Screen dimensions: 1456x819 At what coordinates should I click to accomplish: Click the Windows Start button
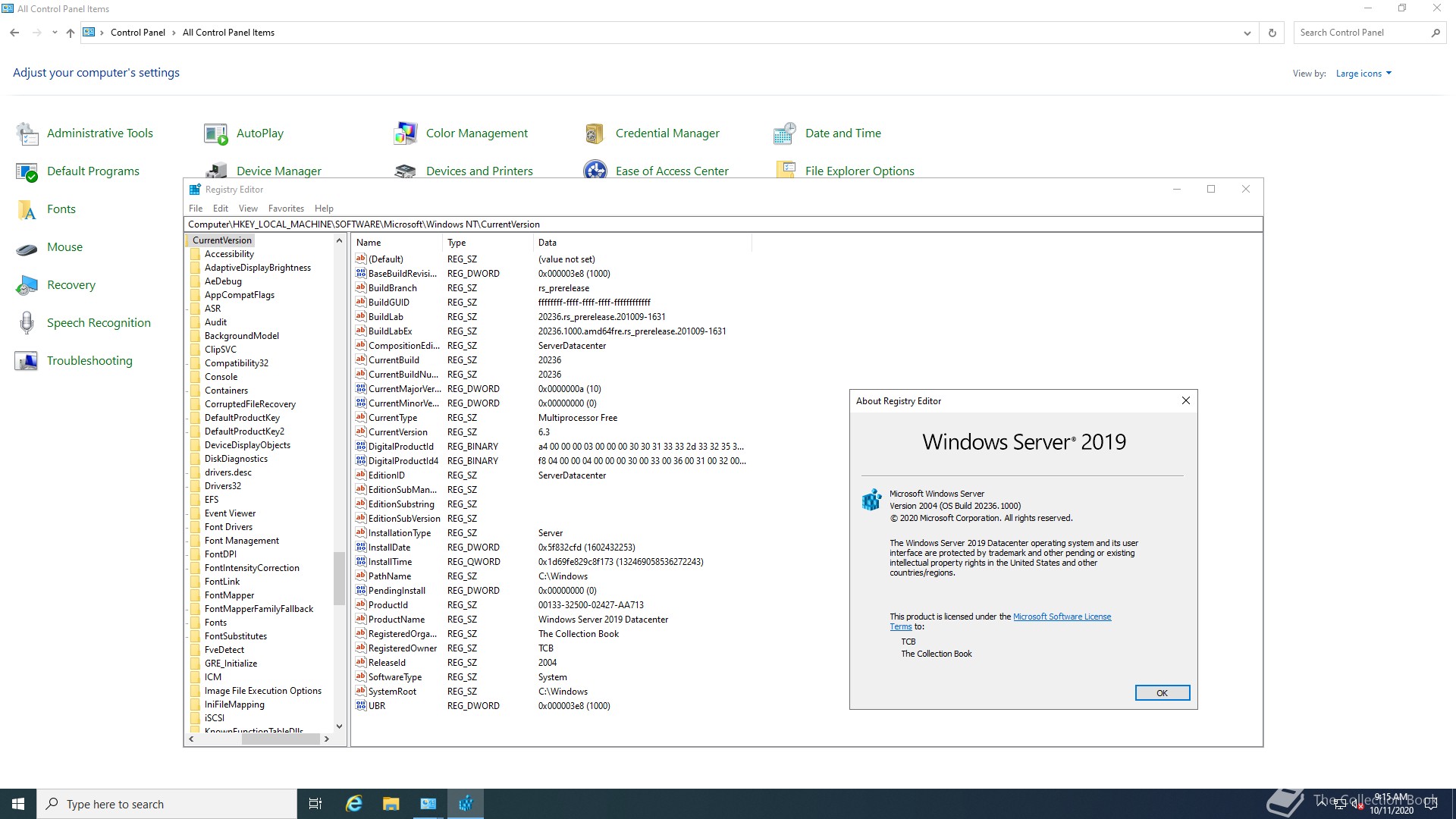(x=18, y=804)
